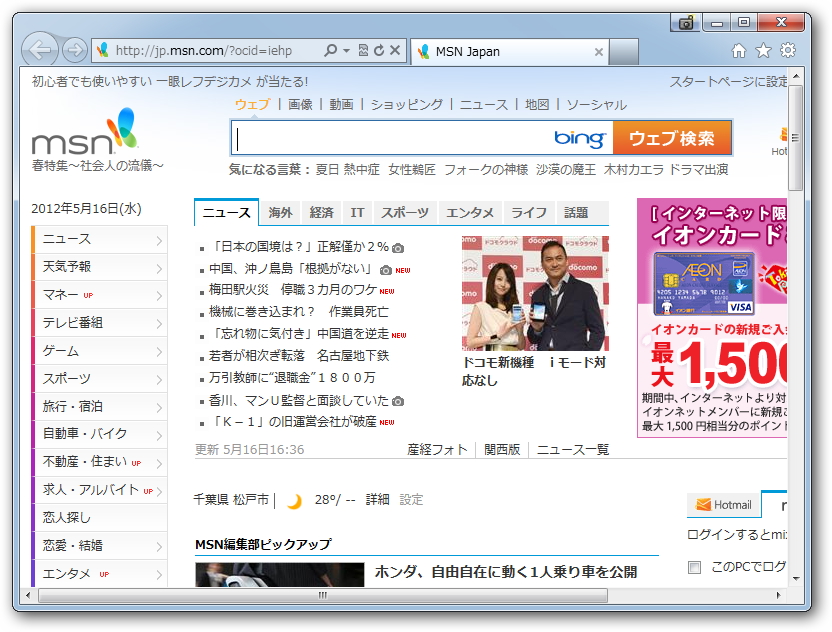This screenshot has width=832, height=632.
Task: Toggle Compatibility View icon in address bar
Action: click(363, 50)
